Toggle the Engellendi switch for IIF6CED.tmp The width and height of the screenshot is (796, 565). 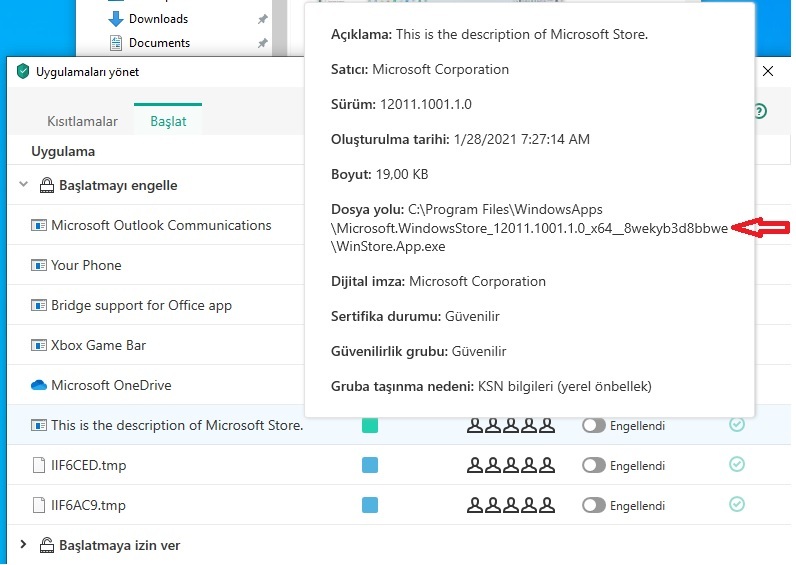(594, 466)
